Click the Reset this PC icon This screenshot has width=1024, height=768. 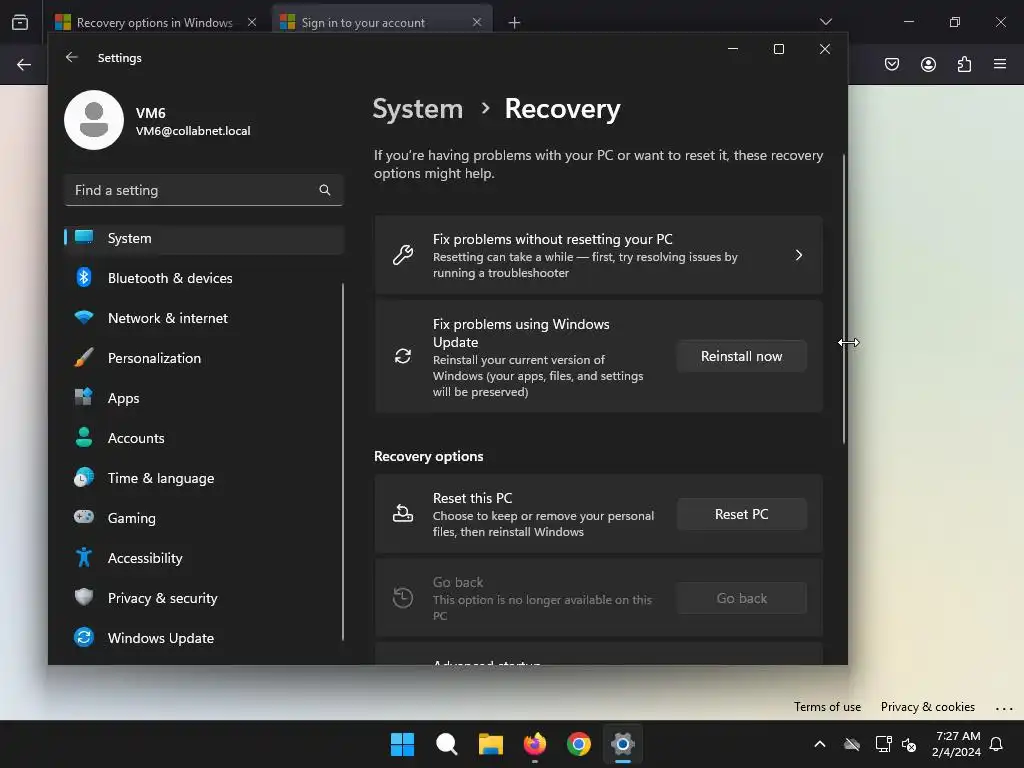click(x=403, y=514)
